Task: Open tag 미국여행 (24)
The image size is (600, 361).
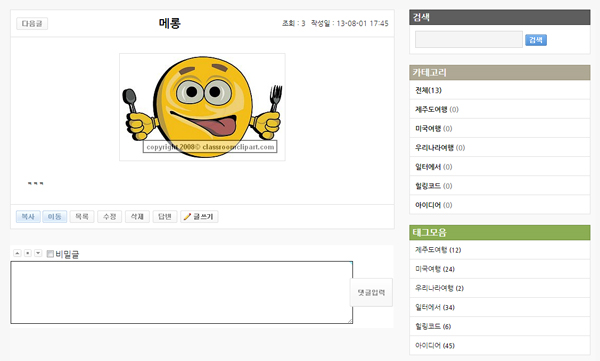Action: point(435,269)
